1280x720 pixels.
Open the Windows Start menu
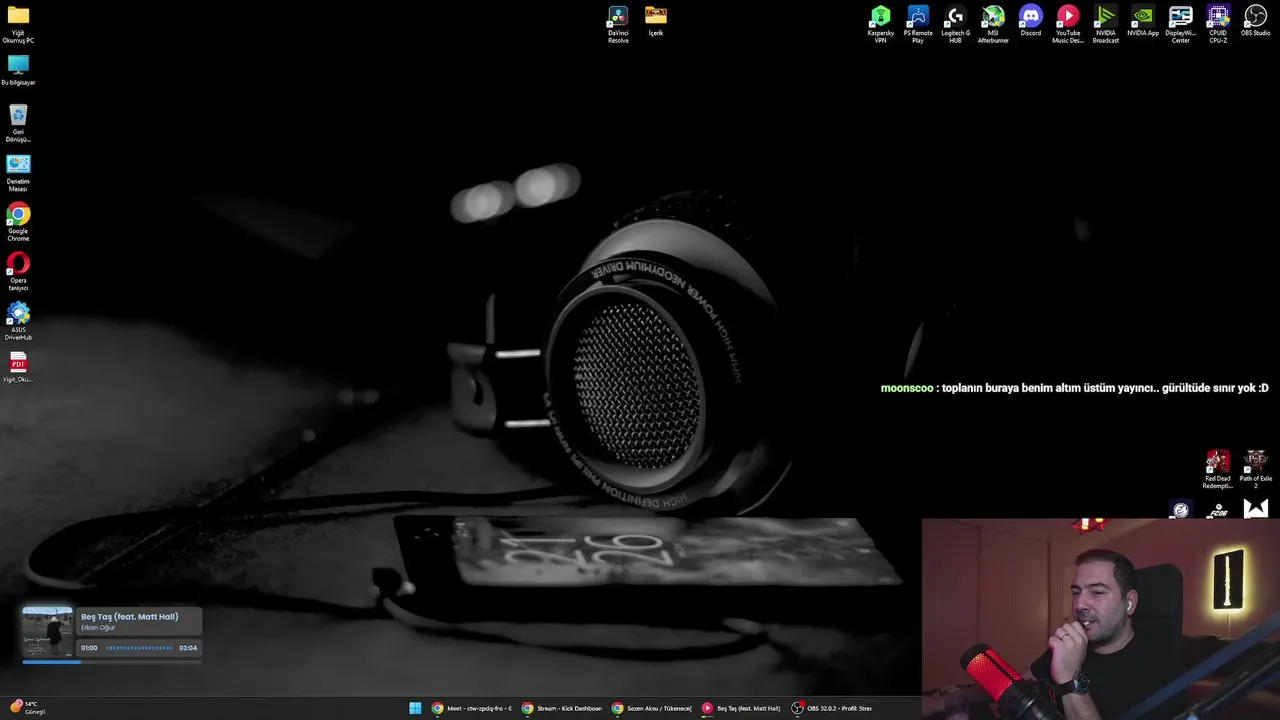point(415,708)
